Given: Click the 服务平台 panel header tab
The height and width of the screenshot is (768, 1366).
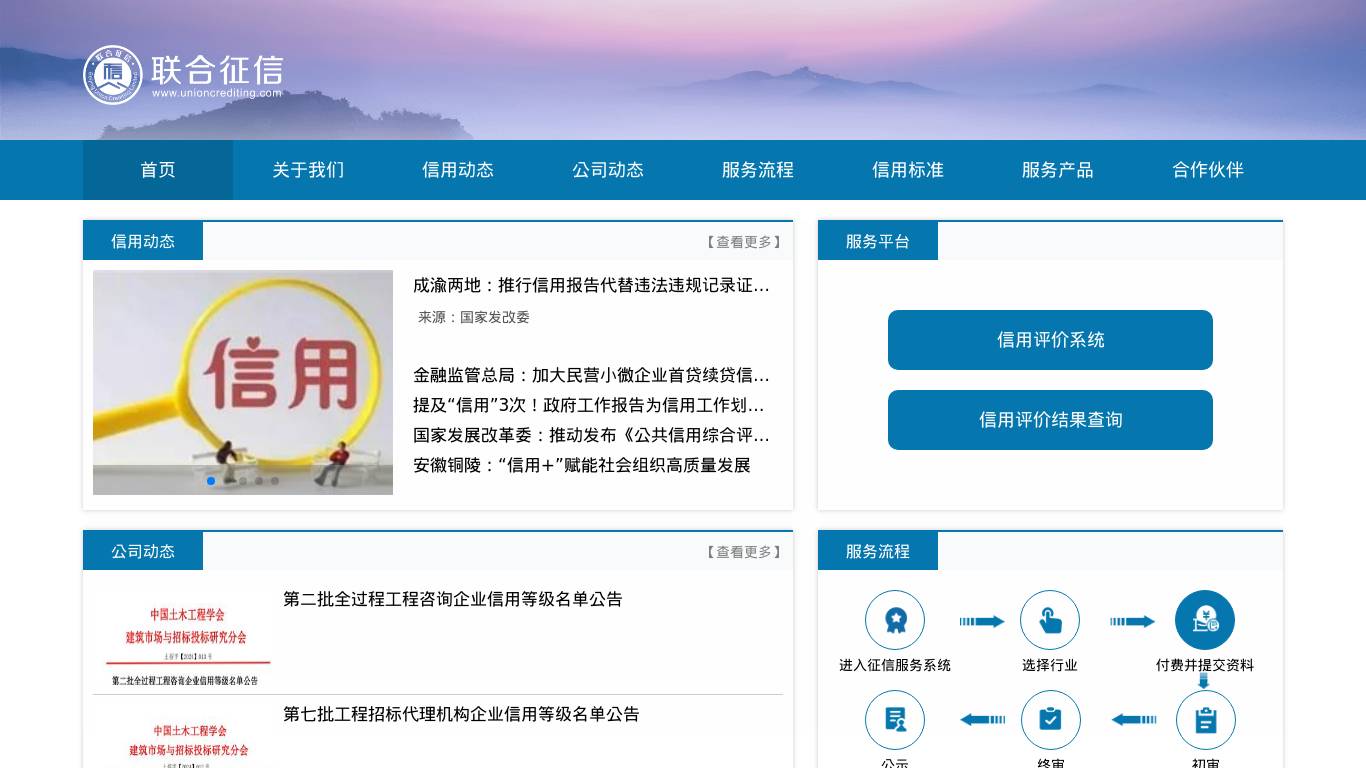Looking at the screenshot, I should coord(878,241).
